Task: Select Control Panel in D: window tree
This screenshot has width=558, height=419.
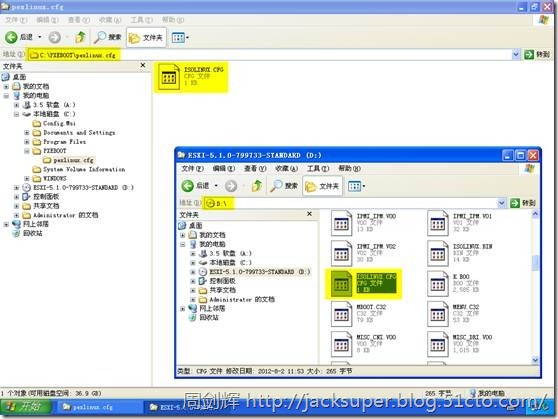Action: (x=218, y=281)
